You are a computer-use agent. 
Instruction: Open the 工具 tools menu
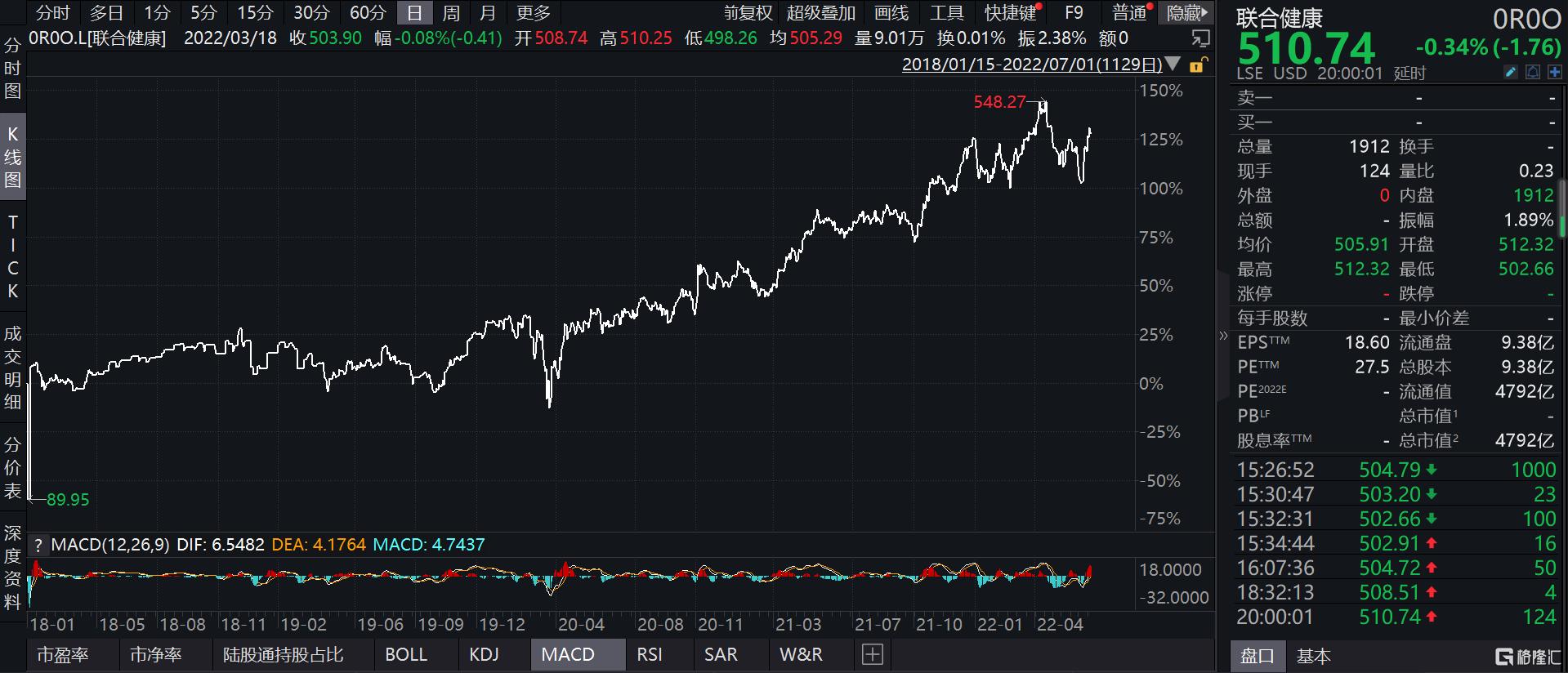(947, 12)
